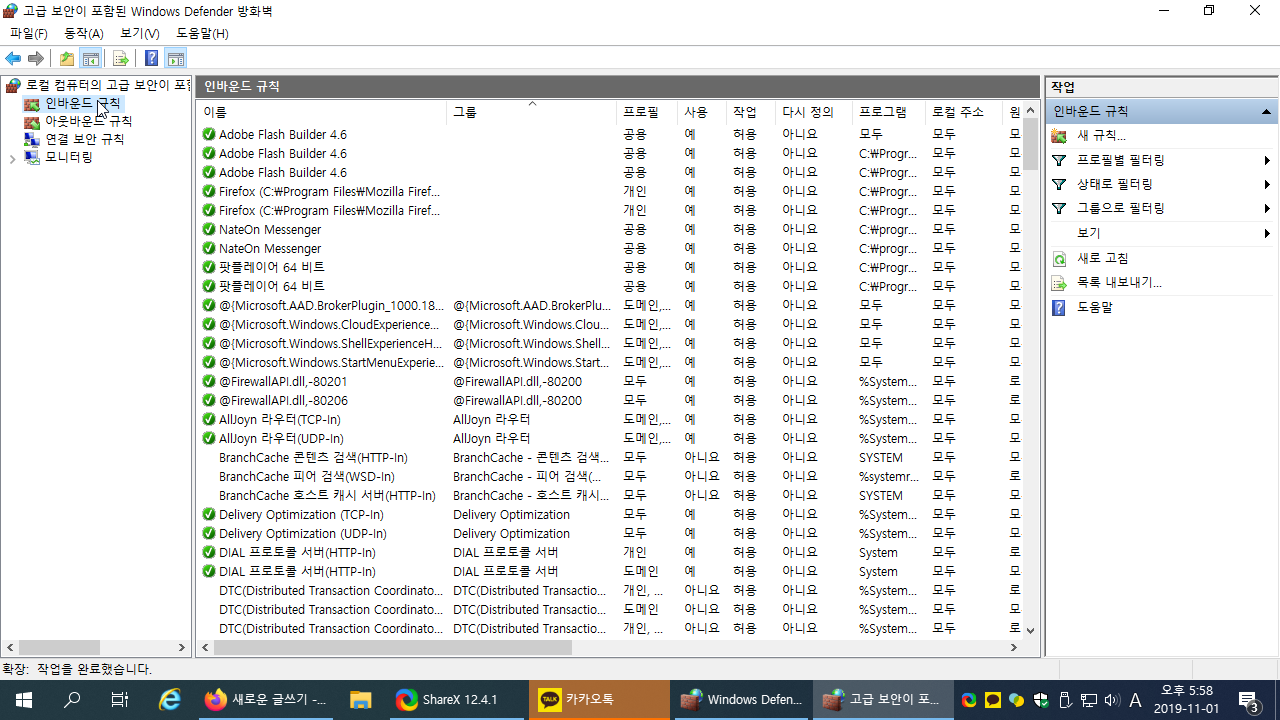Click the 새로 고침 refresh icon
Image resolution: width=1280 pixels, height=720 pixels.
click(1059, 258)
